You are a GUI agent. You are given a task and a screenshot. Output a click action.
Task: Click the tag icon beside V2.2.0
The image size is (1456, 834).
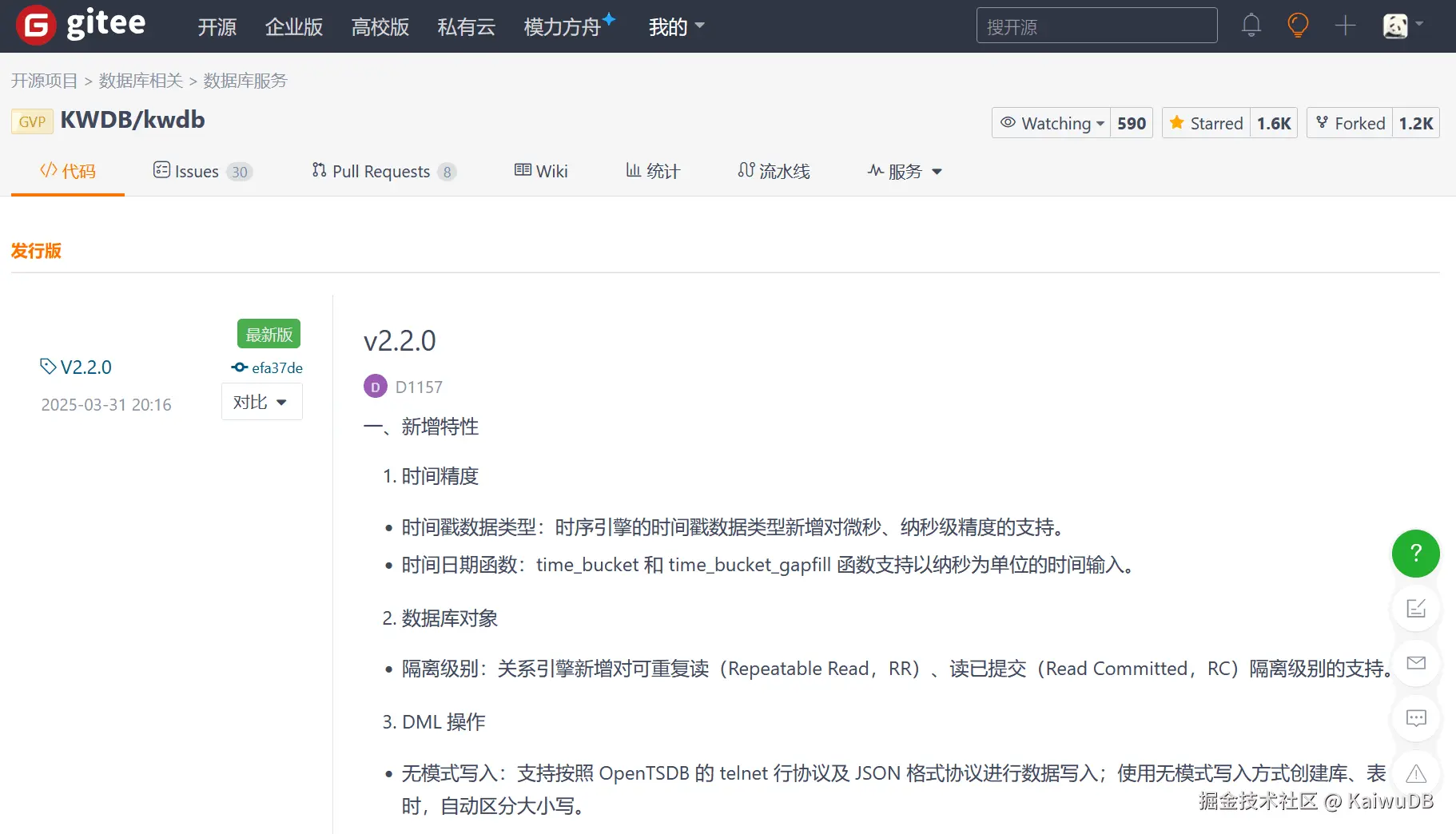tap(48, 367)
